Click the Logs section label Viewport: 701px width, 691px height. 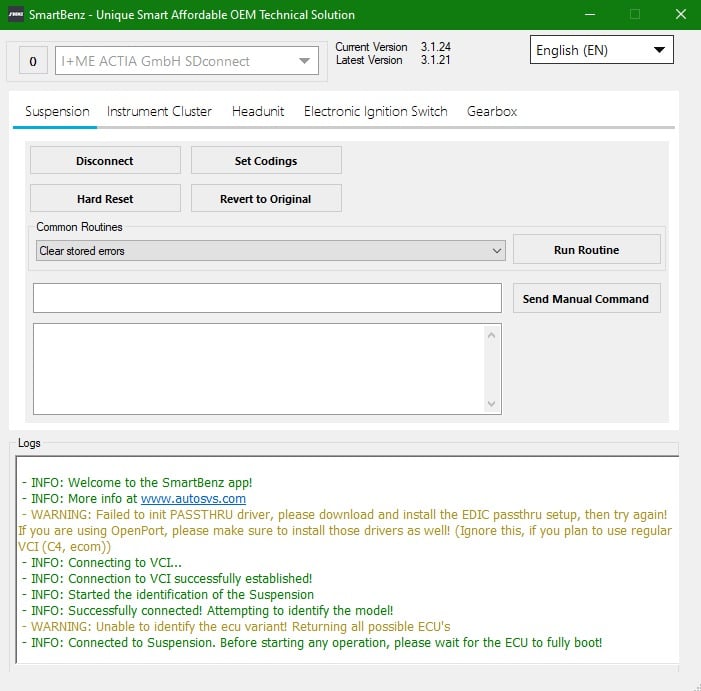(29, 443)
